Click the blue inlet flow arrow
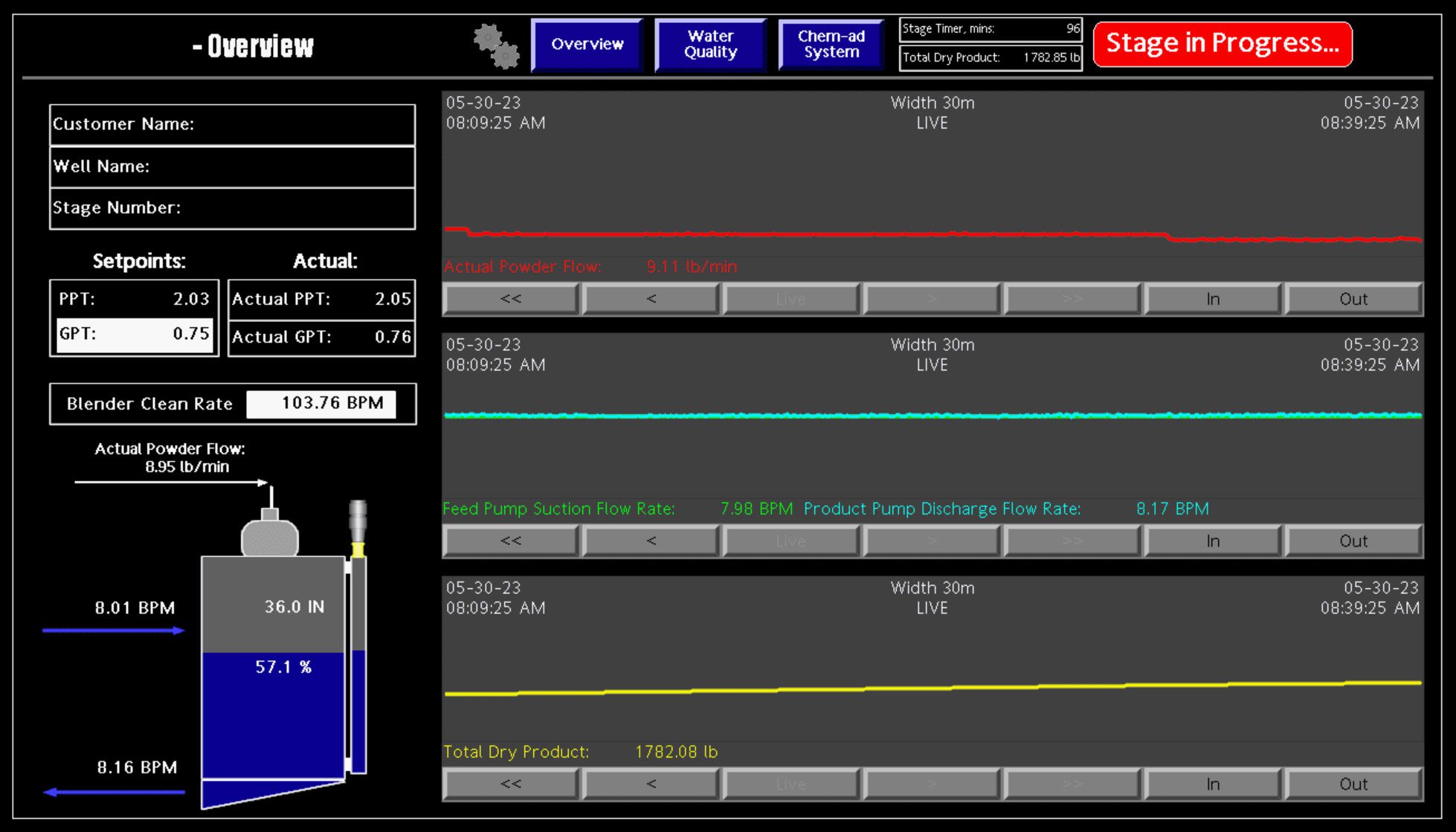Image resolution: width=1456 pixels, height=832 pixels. click(114, 631)
